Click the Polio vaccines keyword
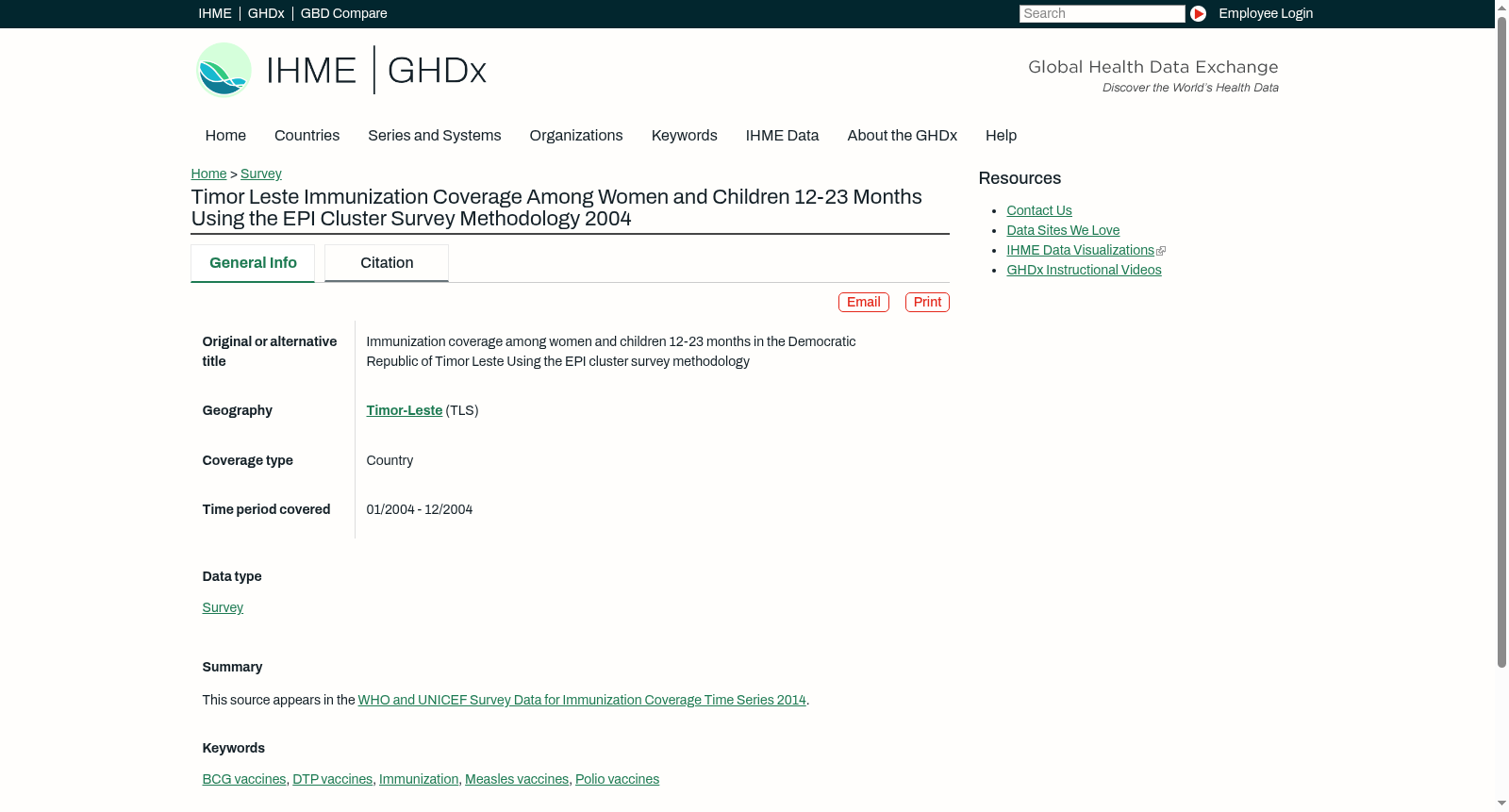The image size is (1509, 812). (x=617, y=779)
